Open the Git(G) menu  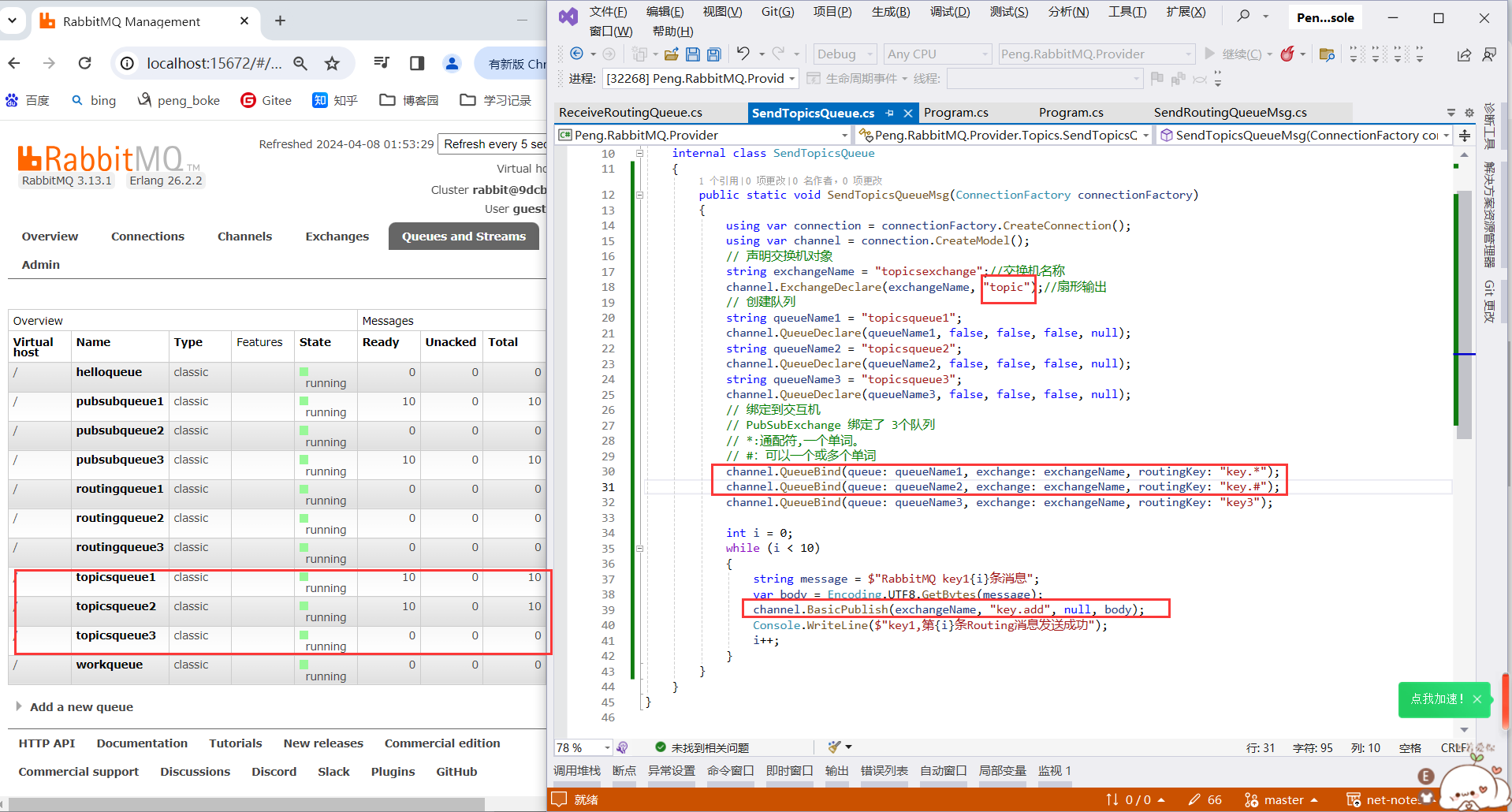tap(777, 12)
